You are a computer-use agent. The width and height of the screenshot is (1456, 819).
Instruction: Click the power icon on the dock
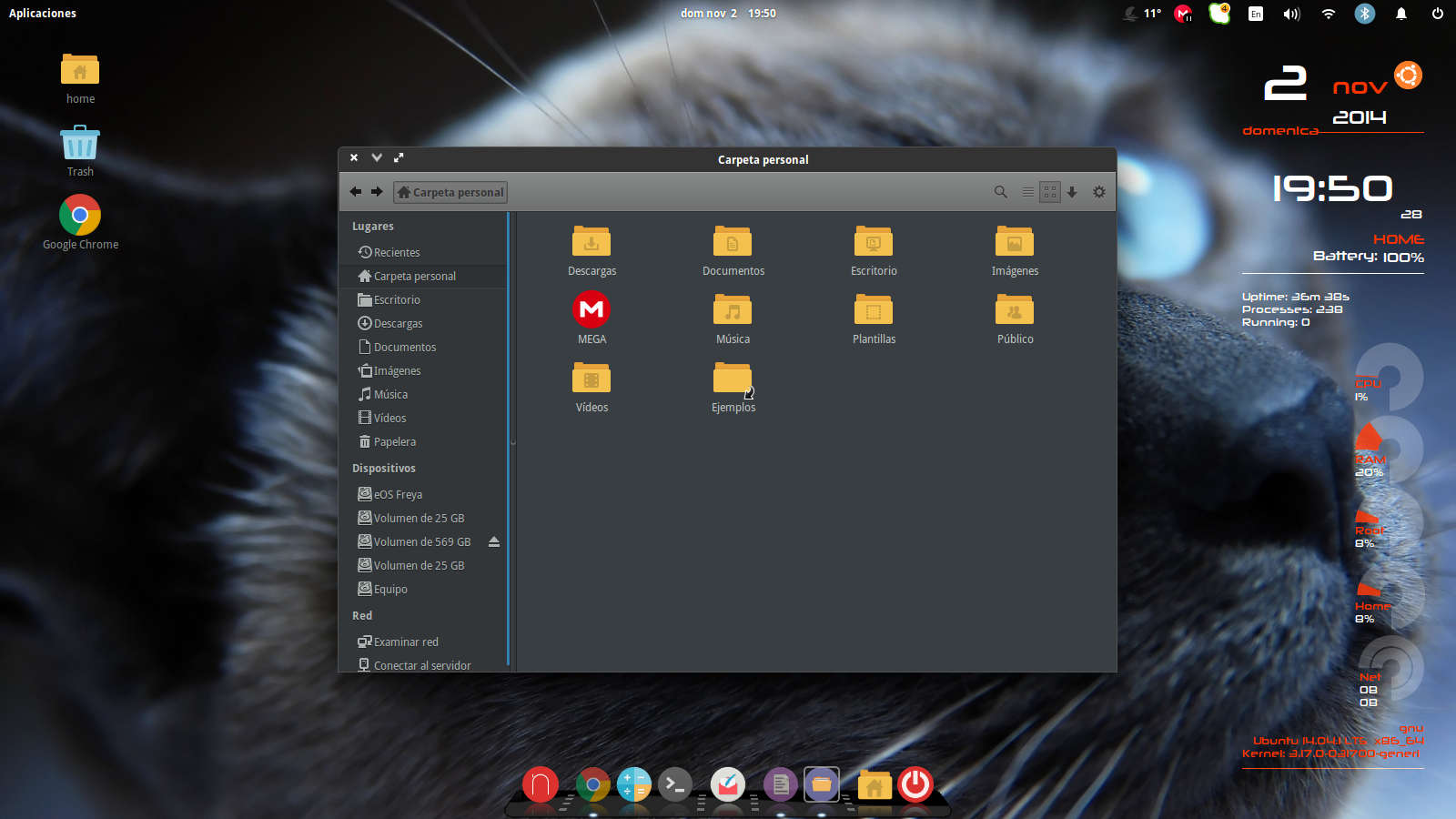[x=915, y=784]
